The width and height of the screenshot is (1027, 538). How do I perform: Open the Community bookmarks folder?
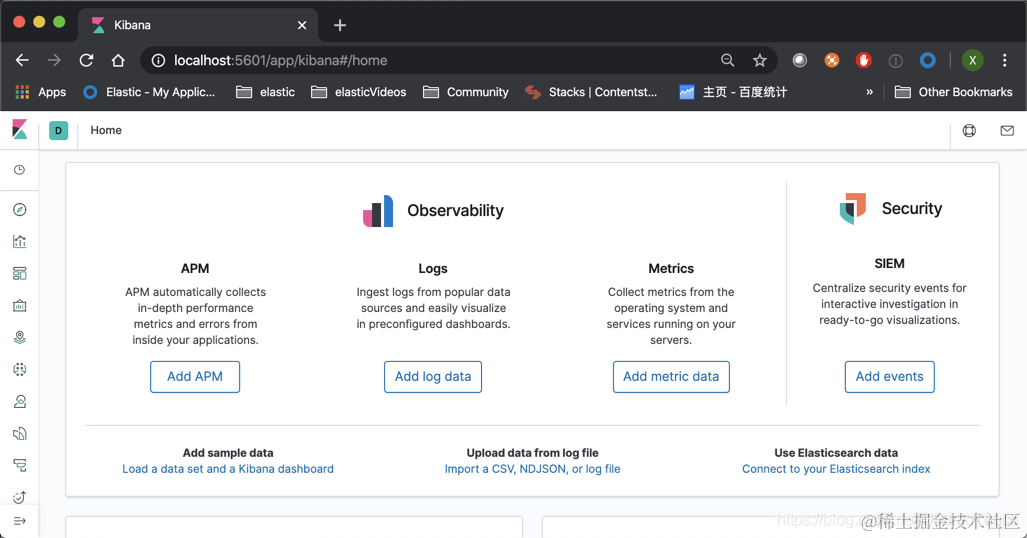pyautogui.click(x=466, y=92)
